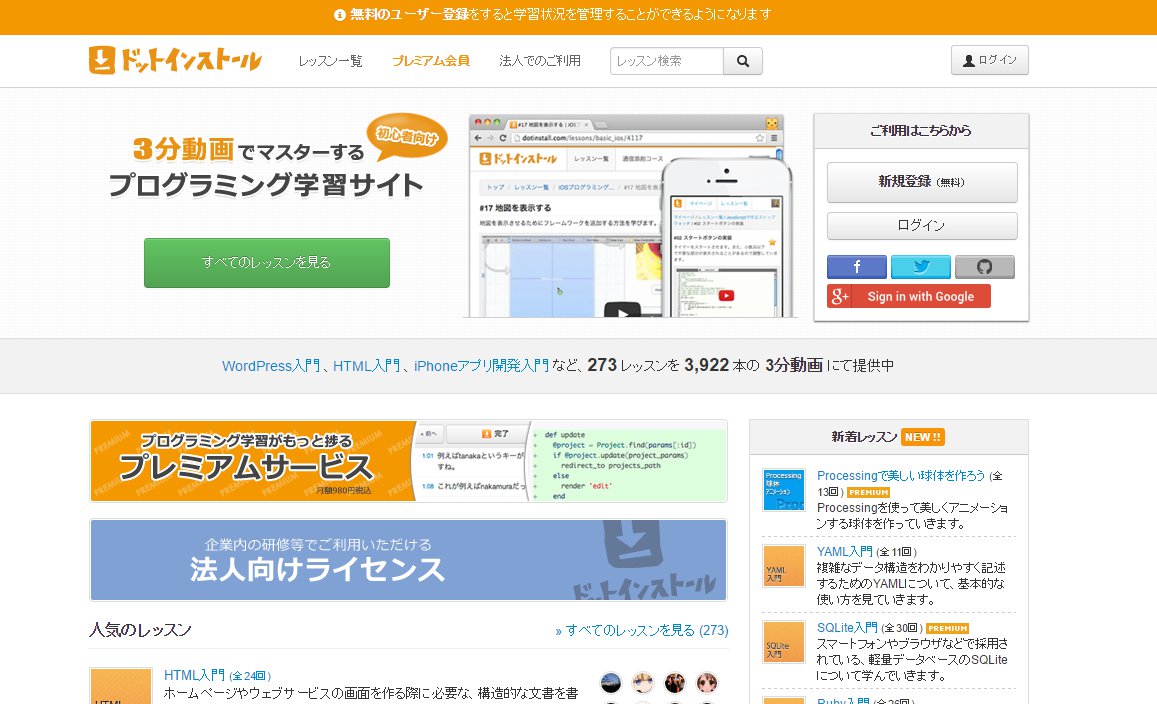Click the magnifier search button

(x=743, y=61)
